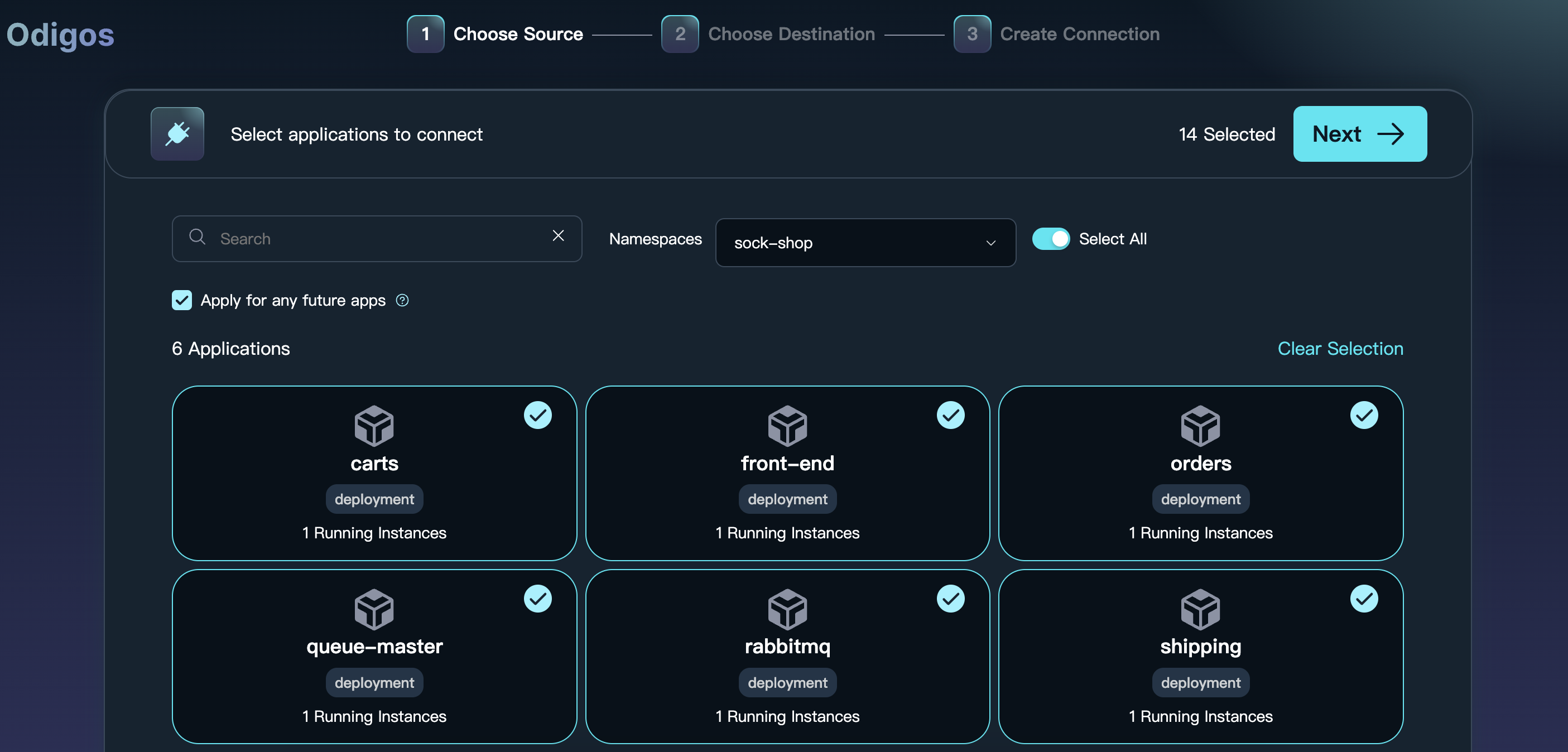Click the carts cube icon
1568x752 pixels.
374,426
